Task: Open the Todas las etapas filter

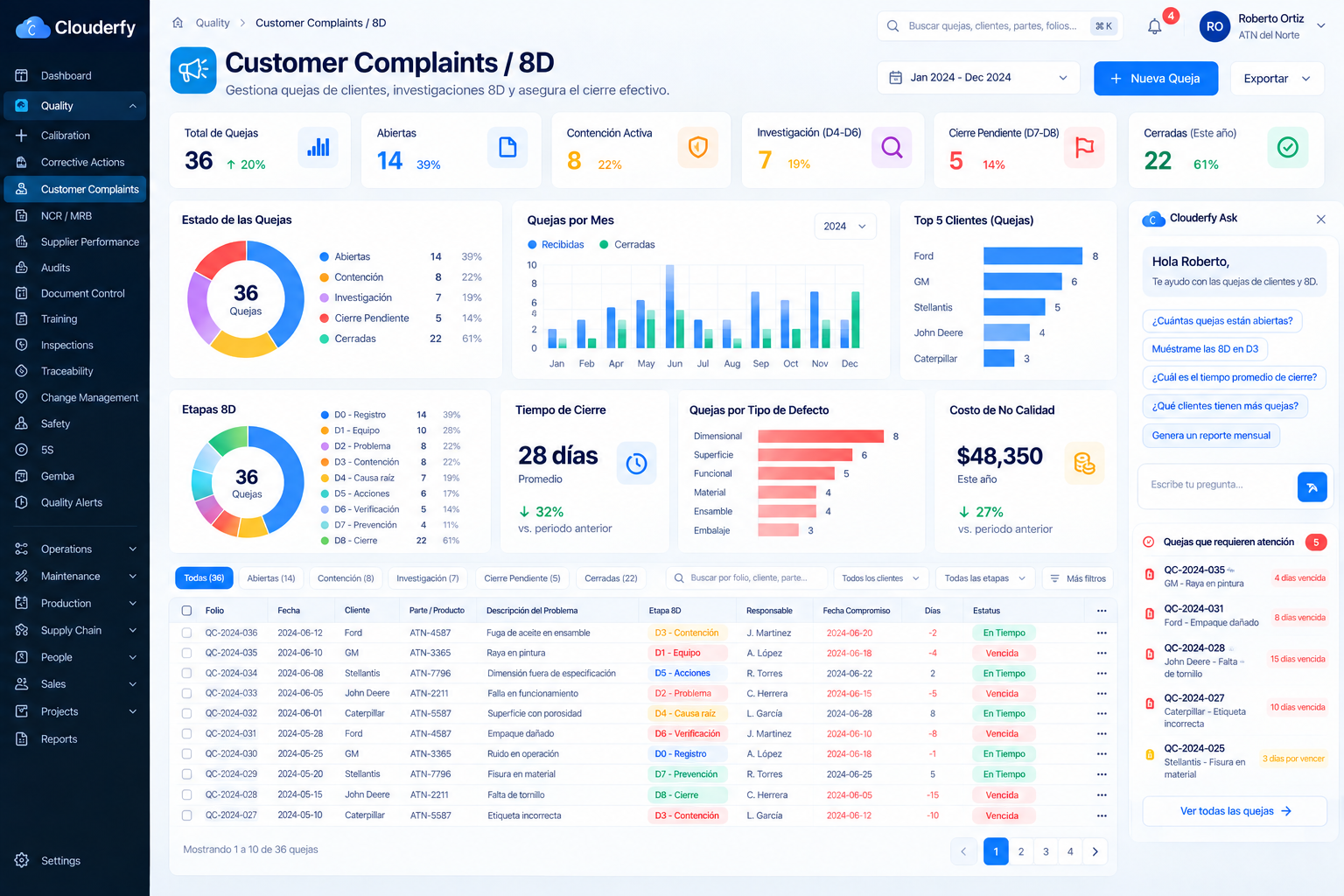Action: [x=985, y=578]
